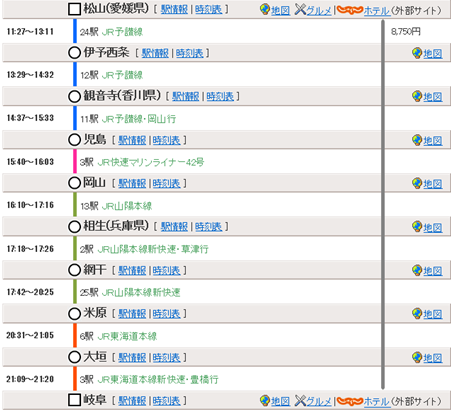This screenshot has height=411, width=451.
Task: Click the JR快速マリンライナー42号 train name
Action: [x=151, y=162]
